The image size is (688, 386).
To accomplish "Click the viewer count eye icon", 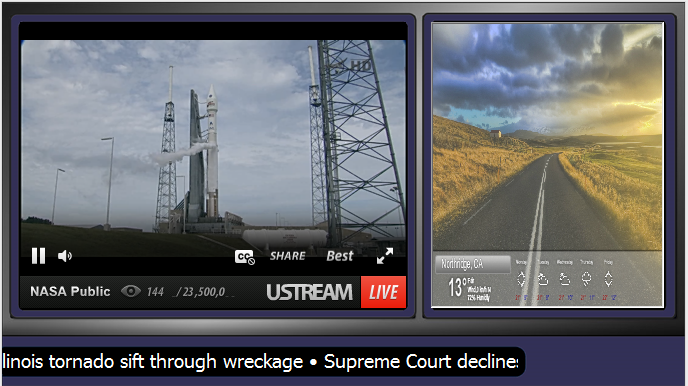I will (131, 291).
